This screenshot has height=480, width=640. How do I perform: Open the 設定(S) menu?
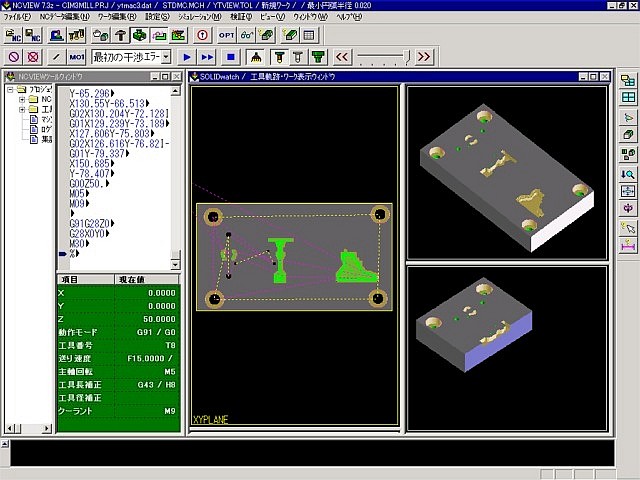(x=157, y=17)
